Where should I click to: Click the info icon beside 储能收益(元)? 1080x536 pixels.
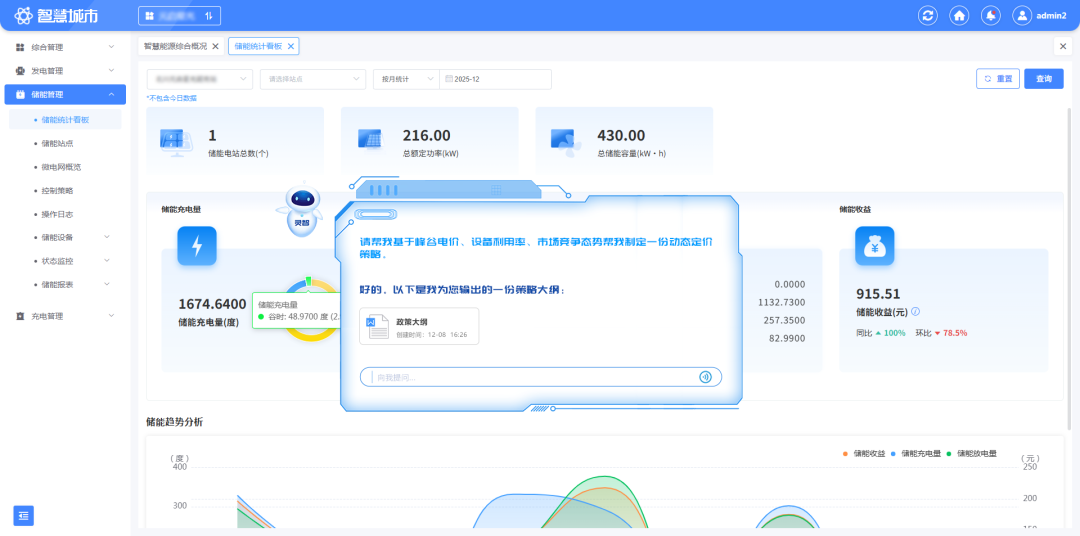[915, 312]
